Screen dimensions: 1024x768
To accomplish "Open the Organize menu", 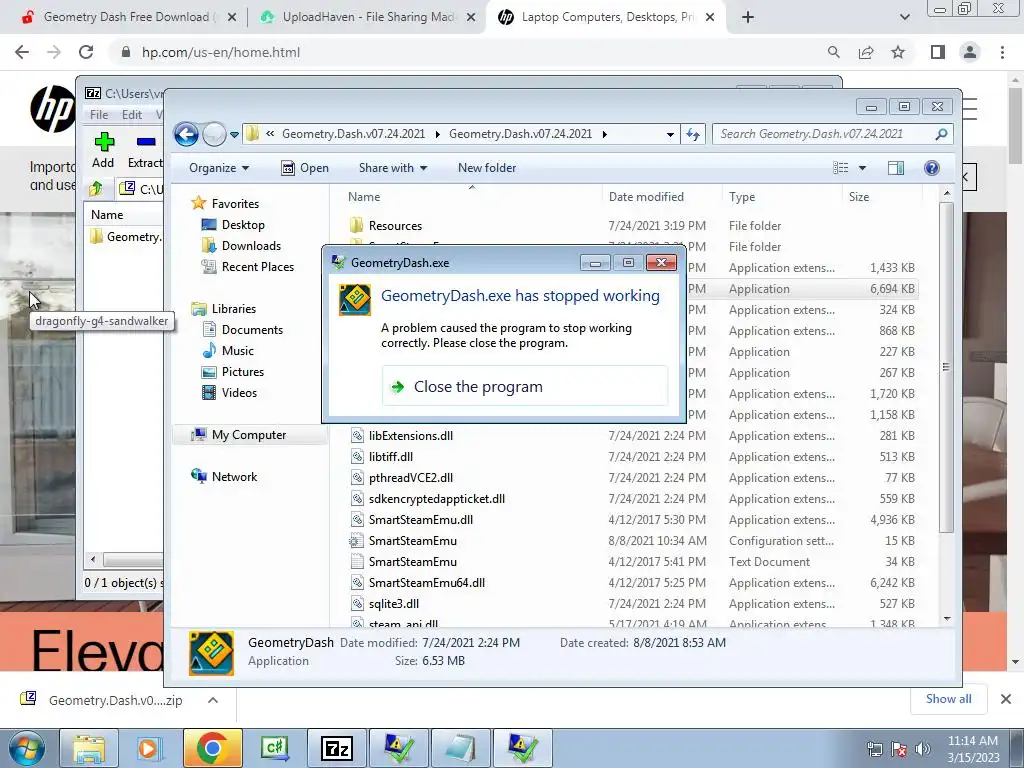I will tap(219, 168).
